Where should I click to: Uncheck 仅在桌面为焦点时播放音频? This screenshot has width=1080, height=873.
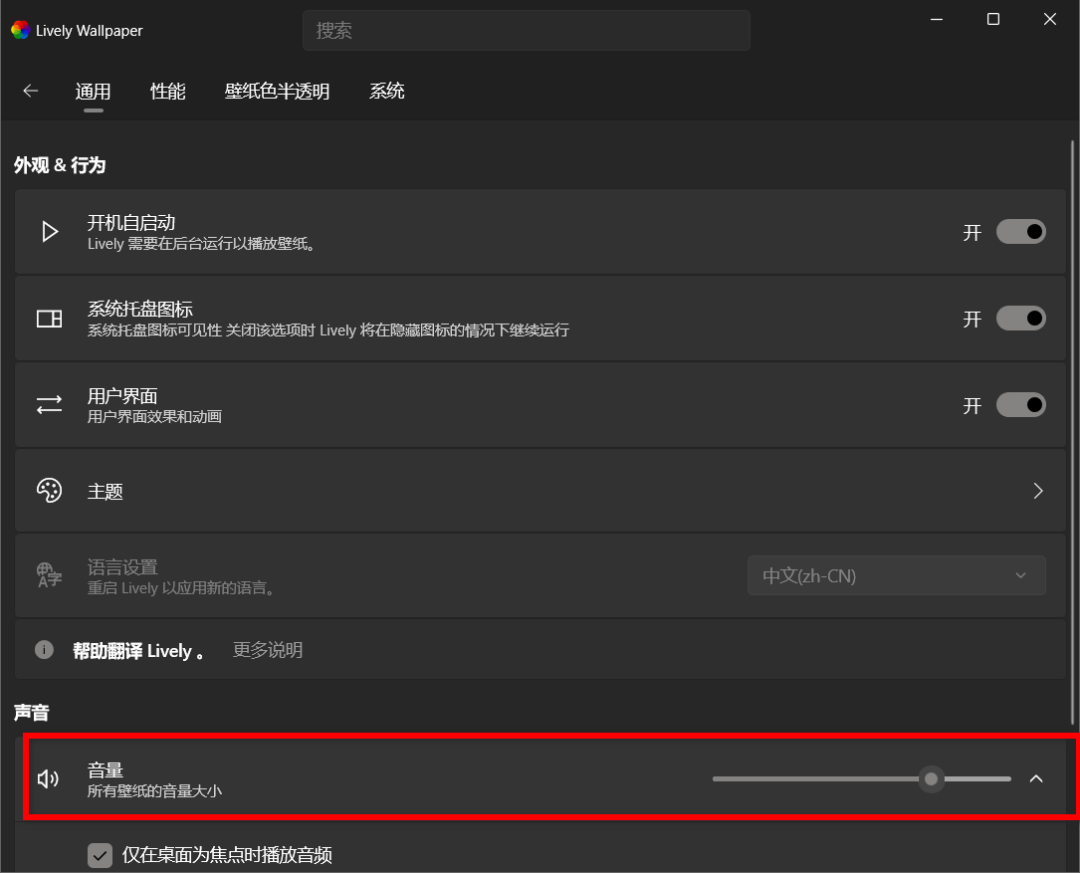[x=100, y=856]
